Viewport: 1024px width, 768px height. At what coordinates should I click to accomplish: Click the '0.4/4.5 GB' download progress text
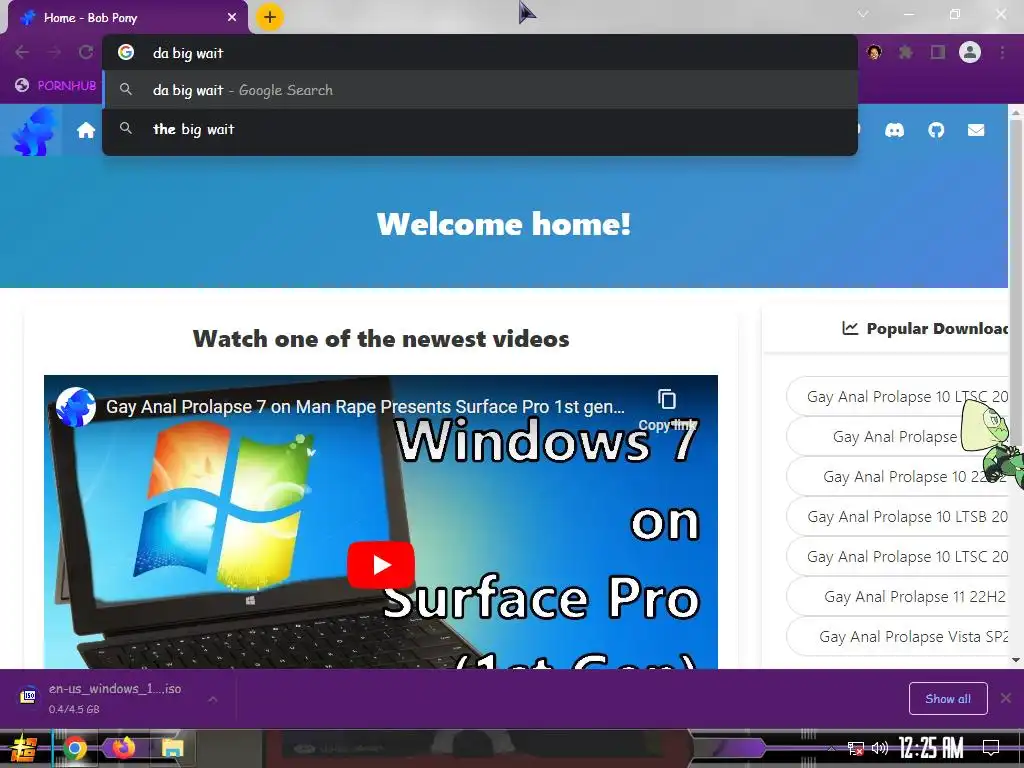74,709
